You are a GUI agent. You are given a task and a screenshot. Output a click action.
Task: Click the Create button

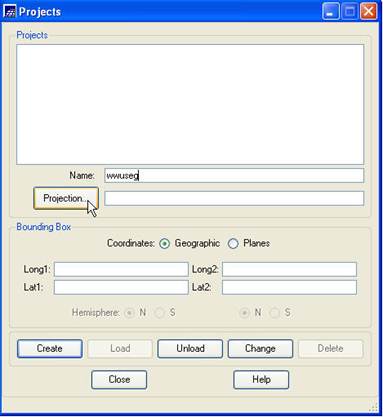50,349
